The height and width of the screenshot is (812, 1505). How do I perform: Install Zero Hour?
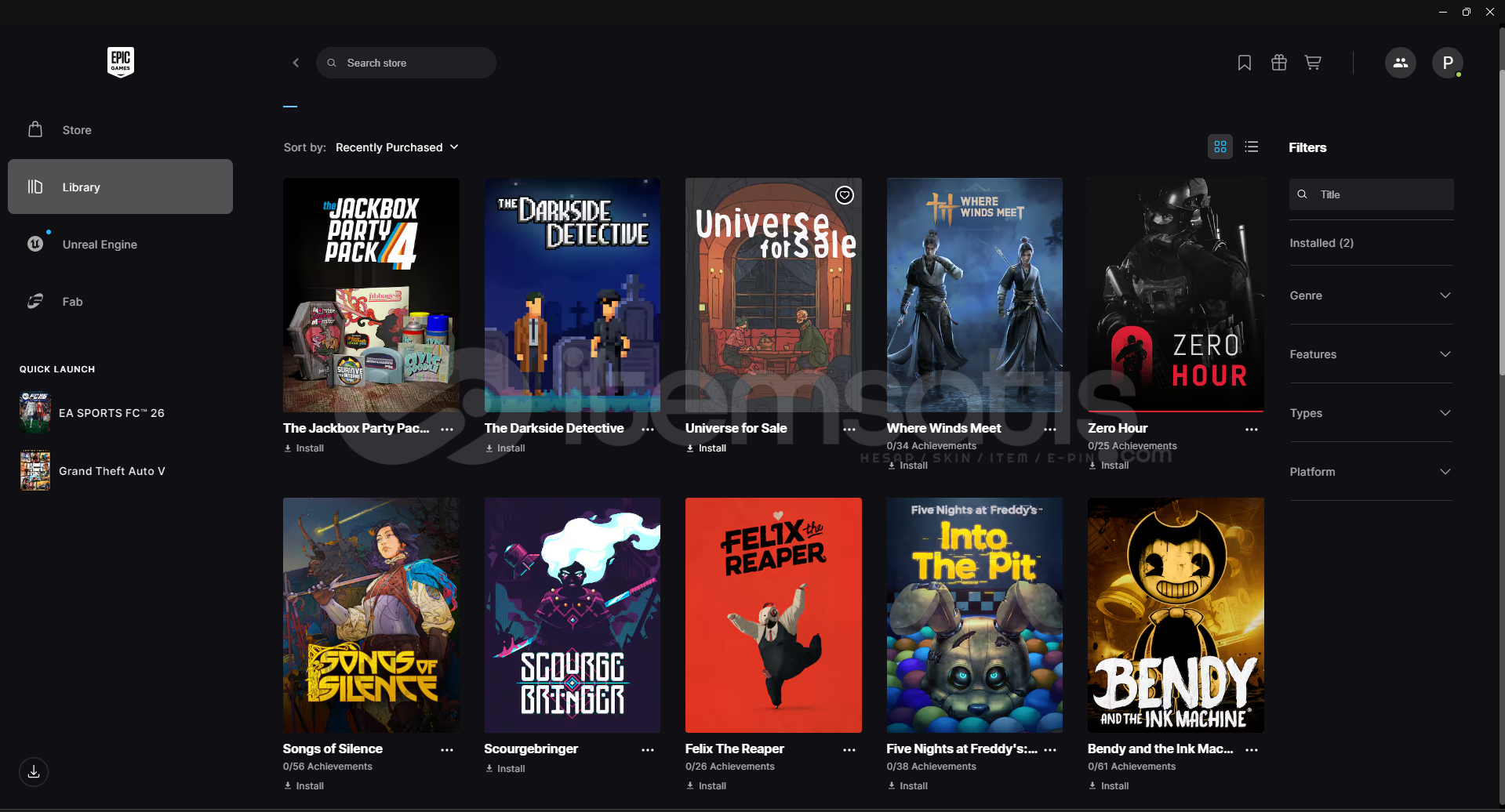tap(1109, 466)
